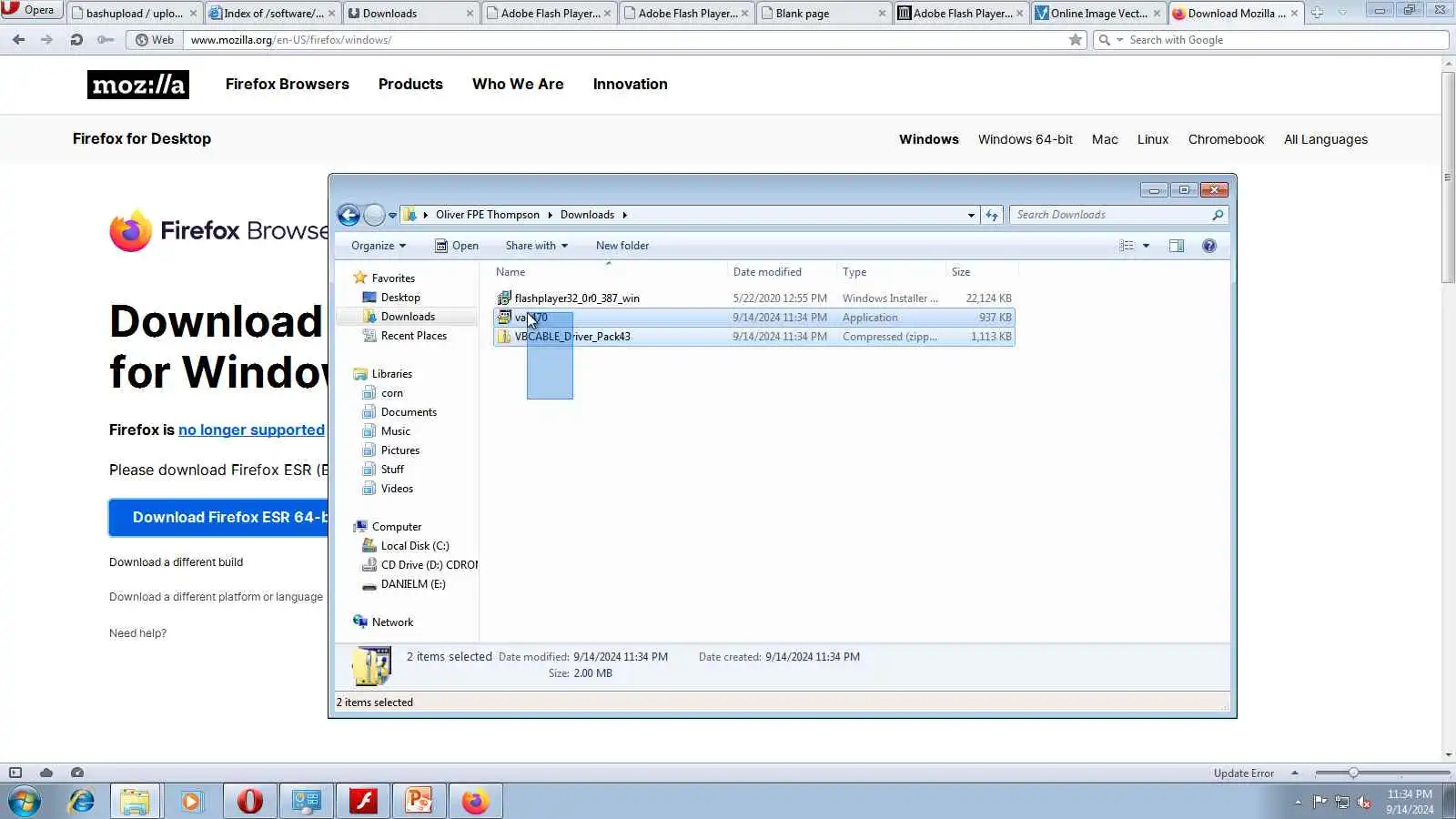Switch to the Blank page tab
The width and height of the screenshot is (1456, 819).
(824, 13)
